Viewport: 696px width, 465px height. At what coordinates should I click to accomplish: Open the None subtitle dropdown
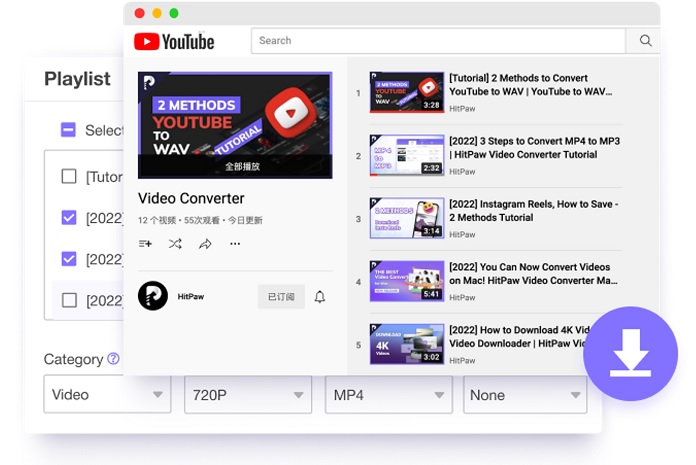525,394
